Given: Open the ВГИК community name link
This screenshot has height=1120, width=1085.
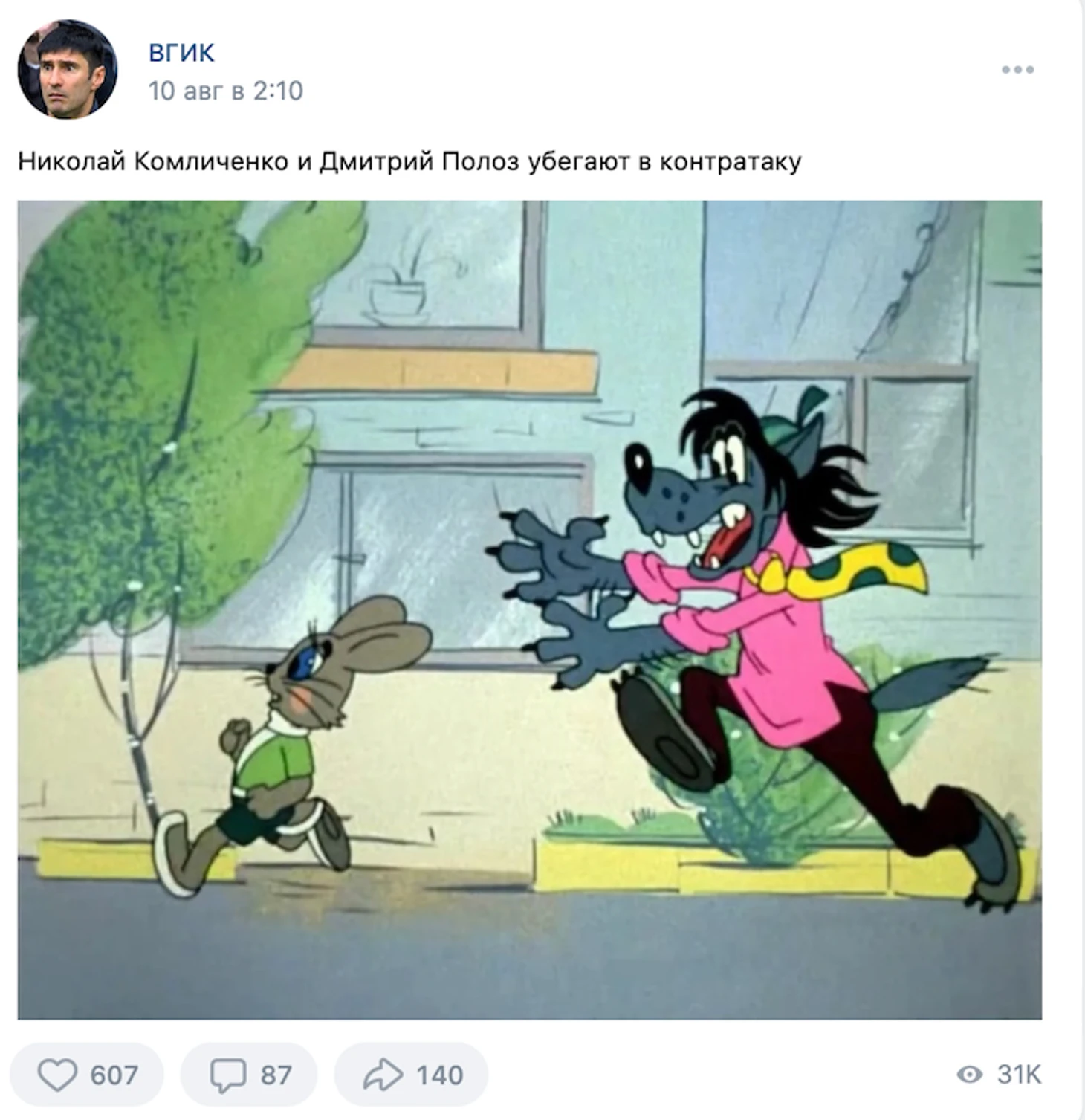Looking at the screenshot, I should coord(181,53).
